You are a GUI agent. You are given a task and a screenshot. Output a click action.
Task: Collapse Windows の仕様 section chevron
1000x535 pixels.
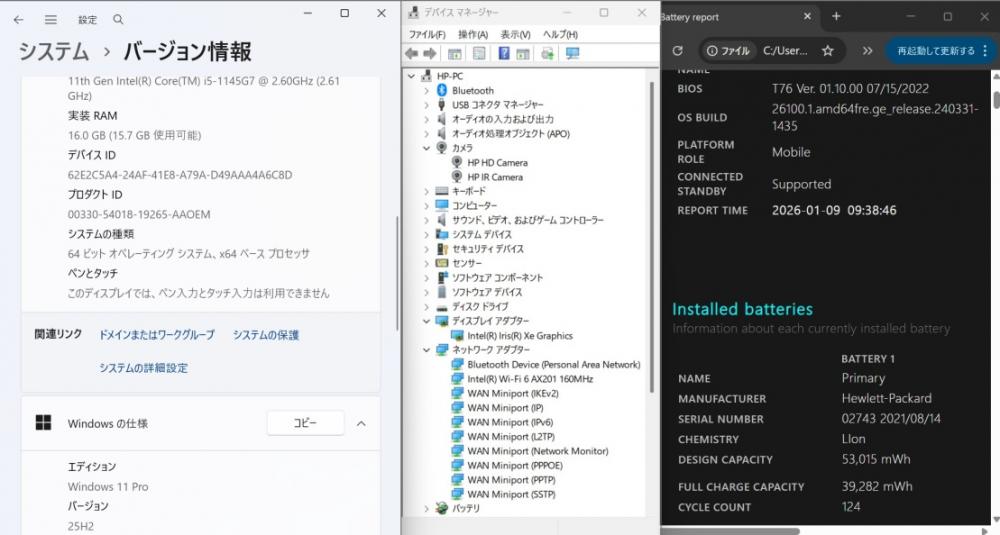click(x=361, y=423)
